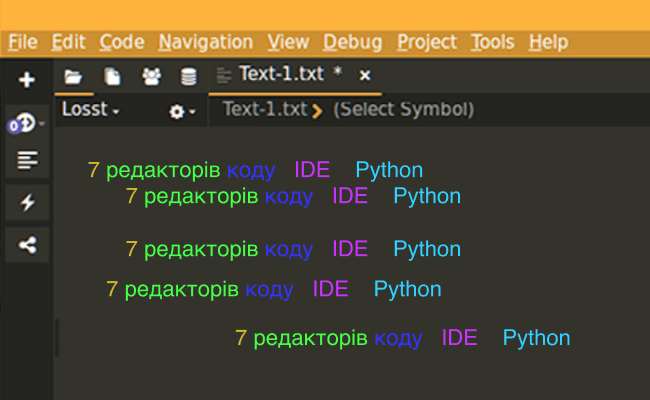The image size is (650, 400).
Task: Open the Tools menu
Action: (492, 42)
